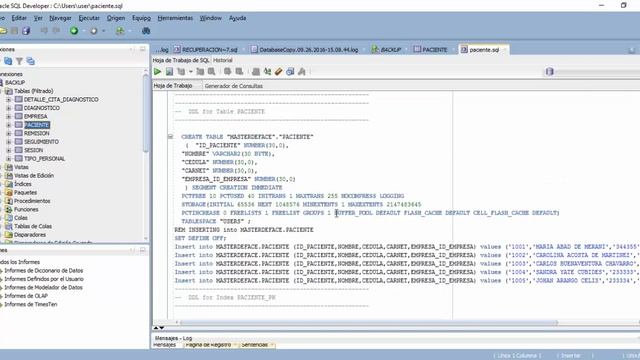Viewport: 640px width, 360px height.
Task: Click the Run Script icon in worksheet toolbar
Action: [169, 72]
